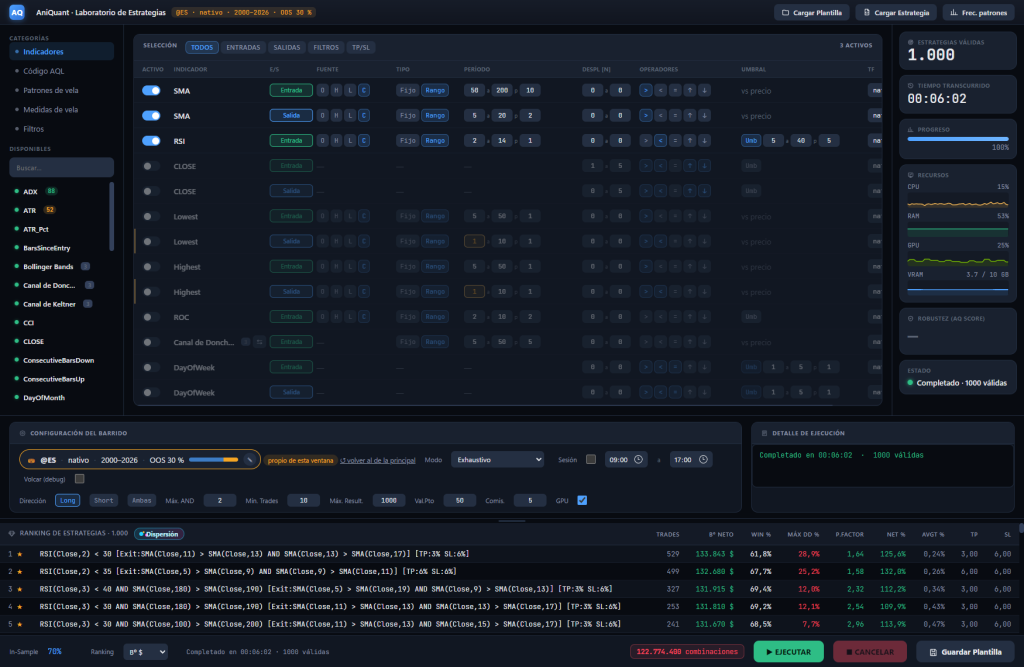Select the TP/SL tab
This screenshot has height=667, width=1024.
360,47
